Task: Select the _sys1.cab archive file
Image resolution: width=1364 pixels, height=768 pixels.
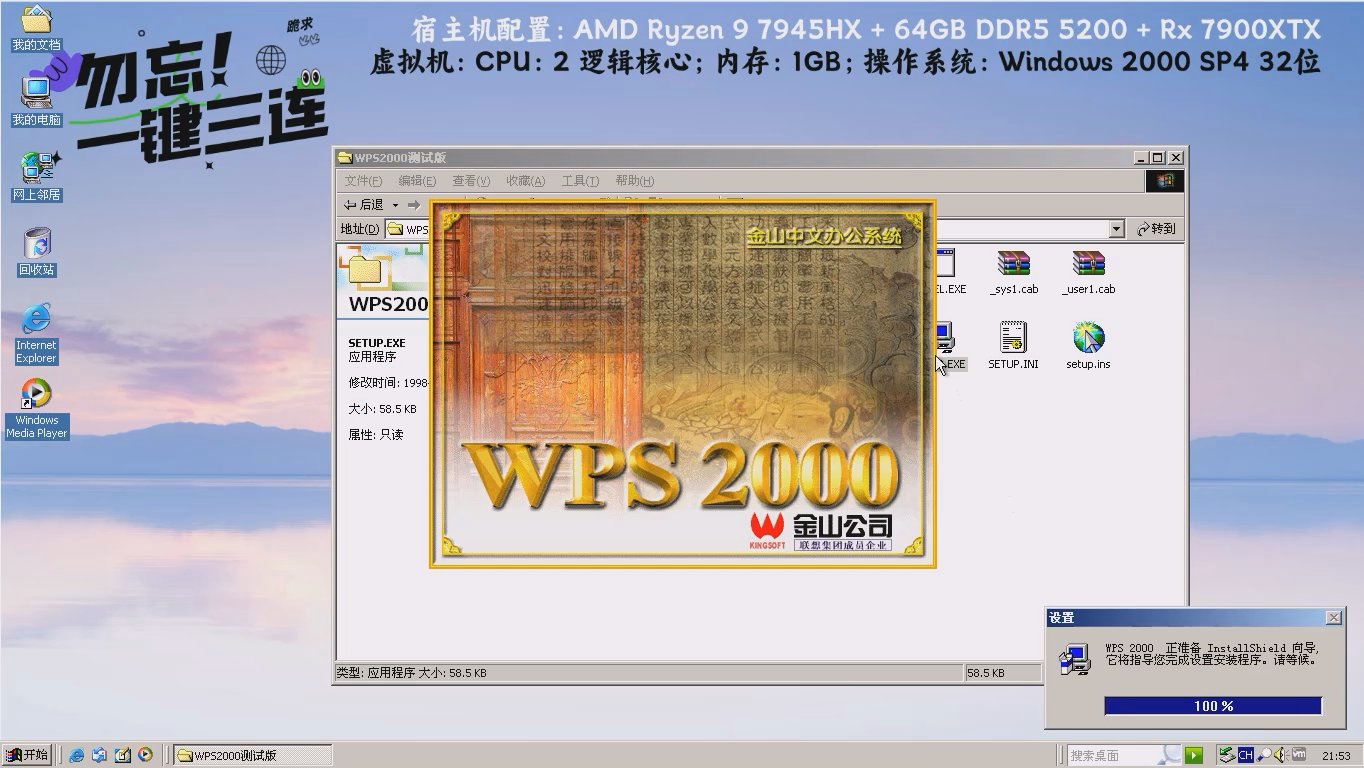Action: tap(1013, 272)
